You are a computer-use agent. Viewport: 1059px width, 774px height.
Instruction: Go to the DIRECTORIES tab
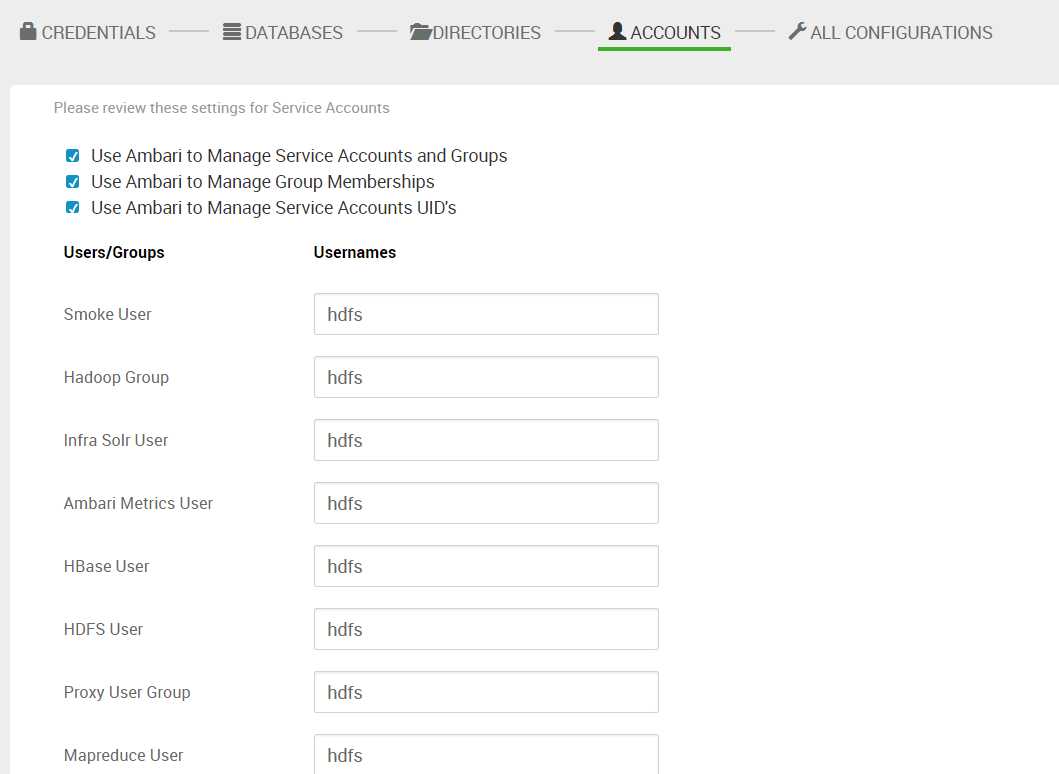475,32
